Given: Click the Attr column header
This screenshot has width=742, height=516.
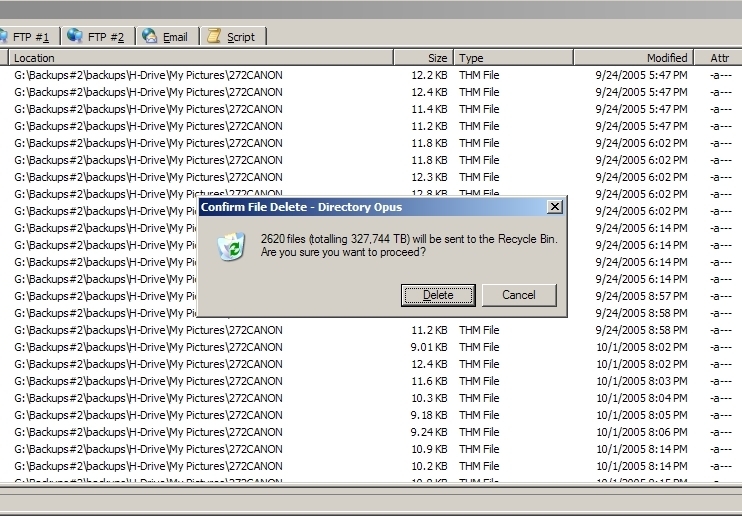Looking at the screenshot, I should 719,58.
